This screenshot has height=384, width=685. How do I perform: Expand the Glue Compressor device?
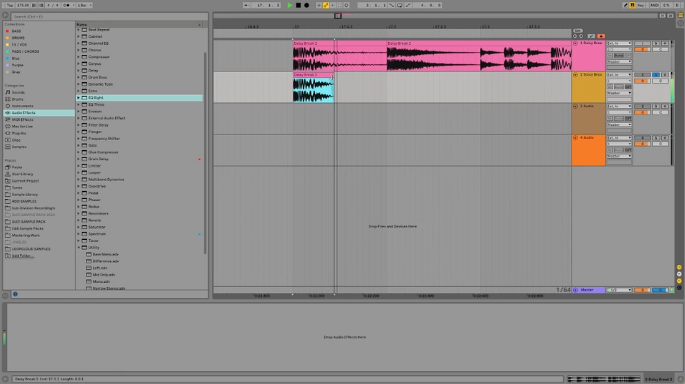pos(79,152)
